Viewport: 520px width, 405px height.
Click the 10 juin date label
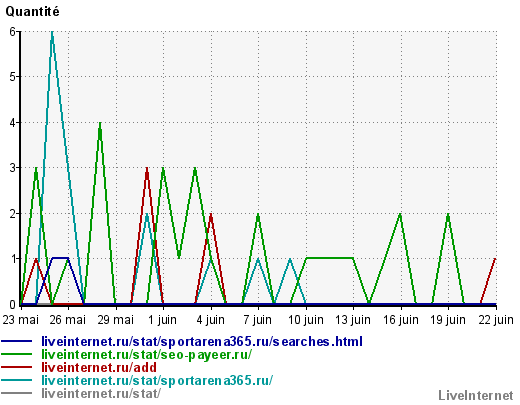306,320
